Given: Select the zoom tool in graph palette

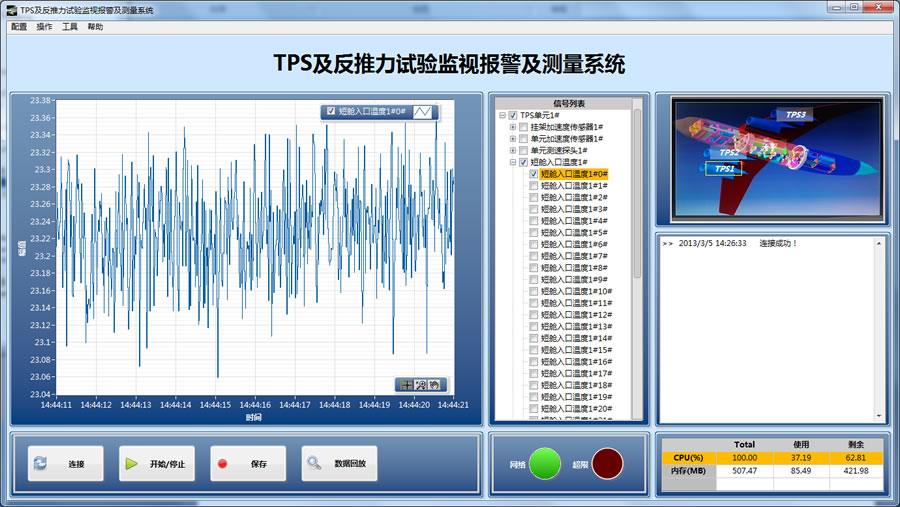Looking at the screenshot, I should point(421,384).
